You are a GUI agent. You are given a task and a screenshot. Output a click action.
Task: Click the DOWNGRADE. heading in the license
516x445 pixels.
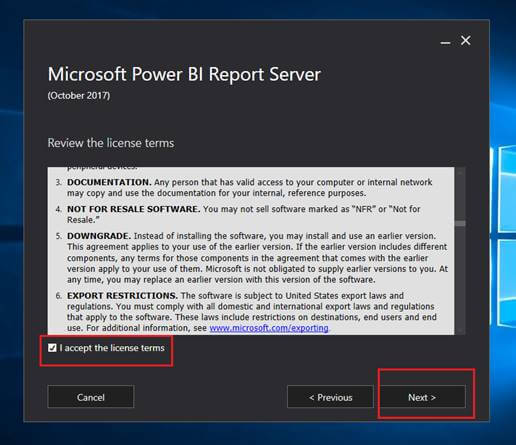click(x=99, y=236)
